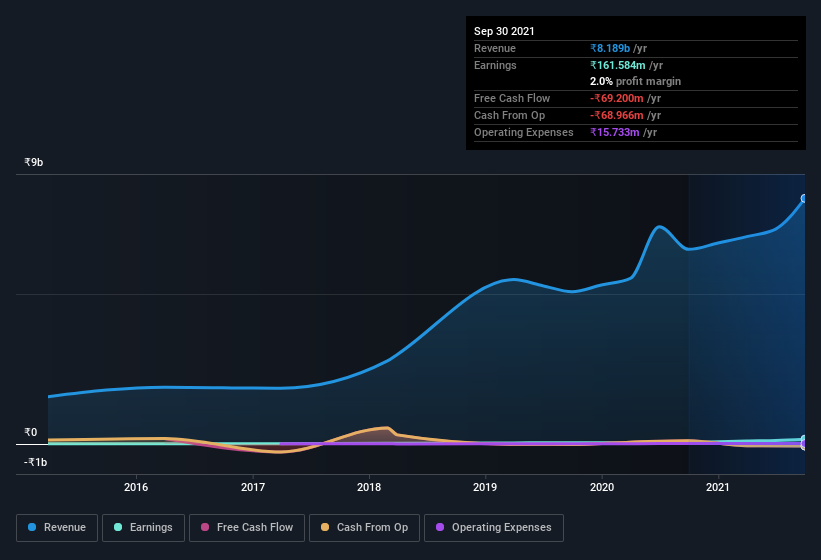821x560 pixels.
Task: Select the 2016 label on time axis
Action: 136,487
